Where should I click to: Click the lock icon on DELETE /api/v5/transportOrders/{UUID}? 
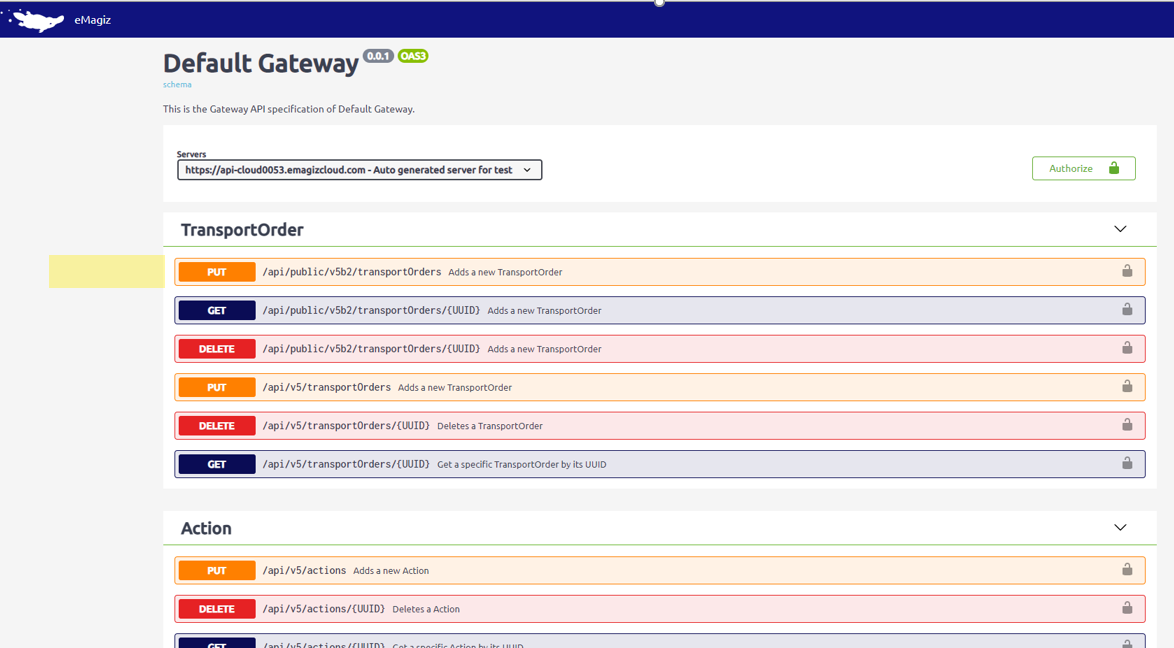point(1128,425)
